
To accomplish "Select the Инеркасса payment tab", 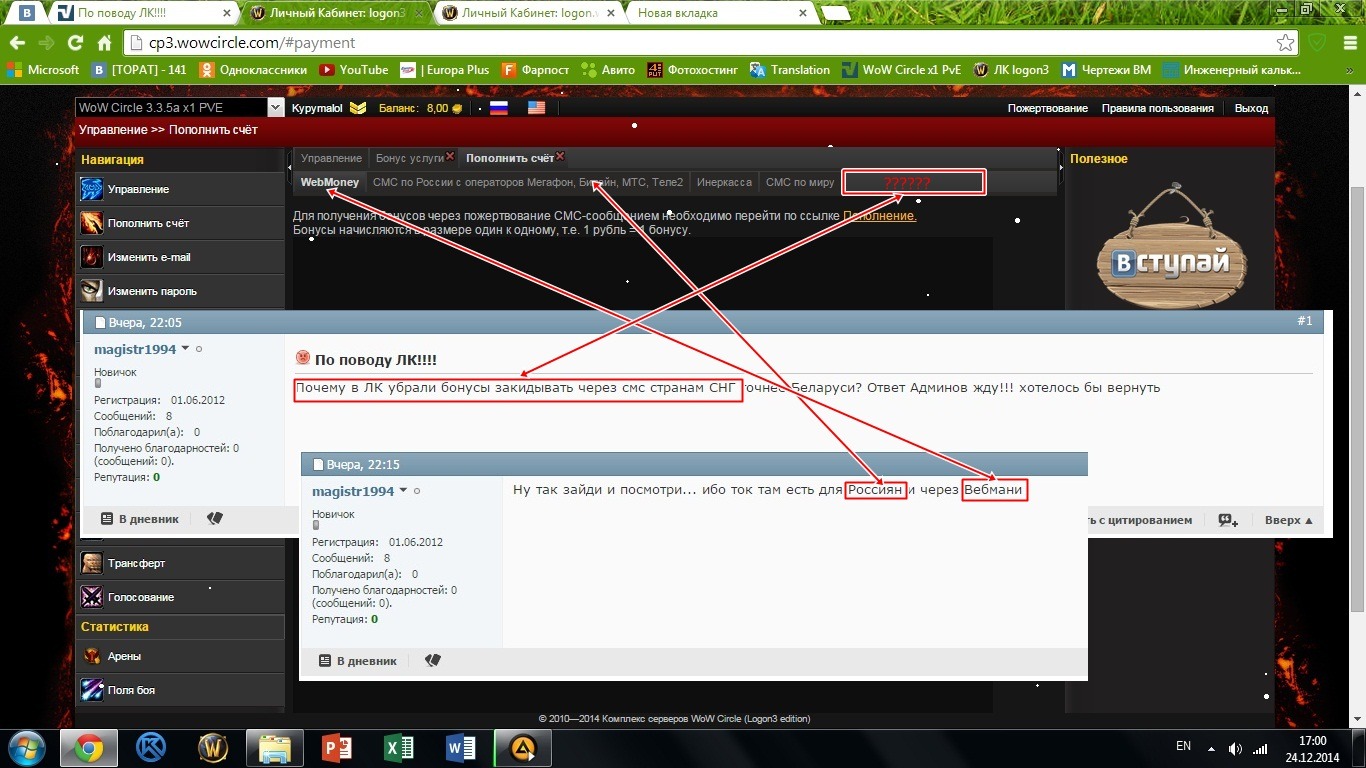I will point(724,183).
